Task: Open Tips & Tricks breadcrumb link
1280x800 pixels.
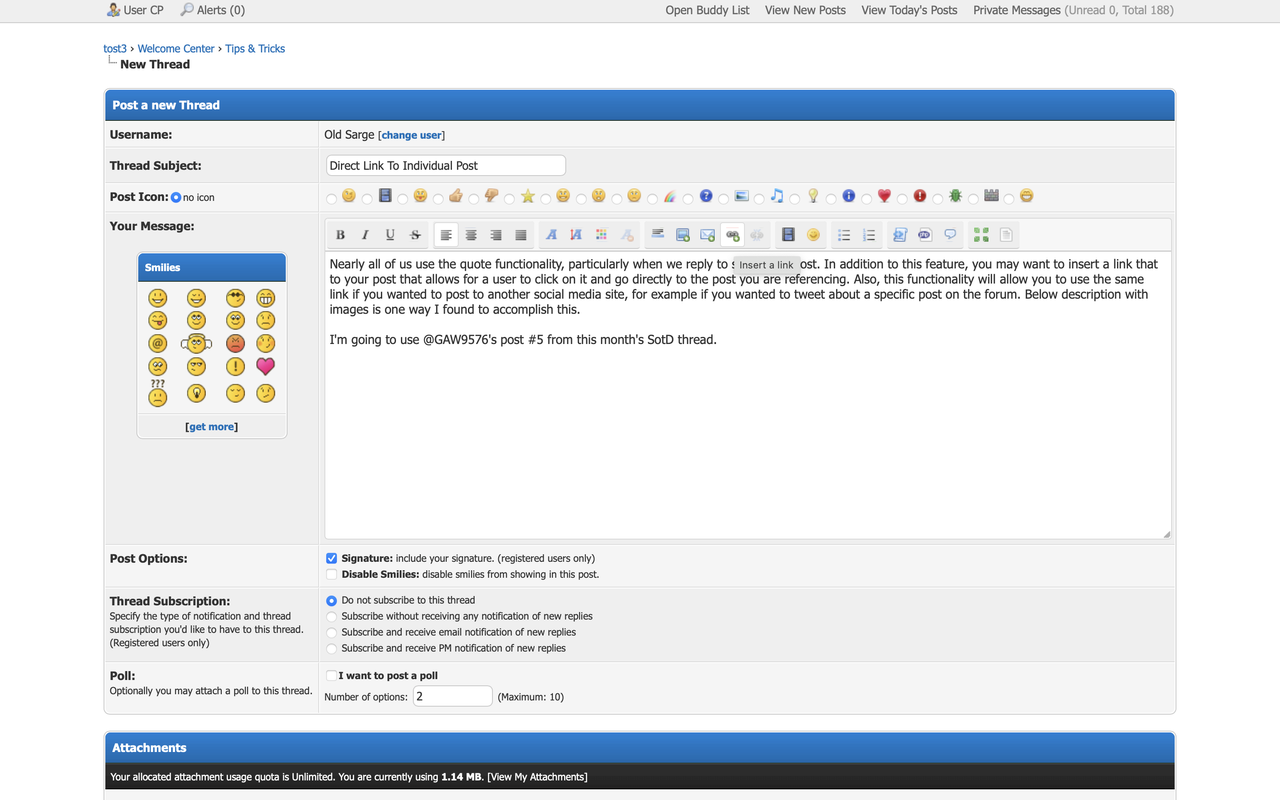Action: point(255,48)
